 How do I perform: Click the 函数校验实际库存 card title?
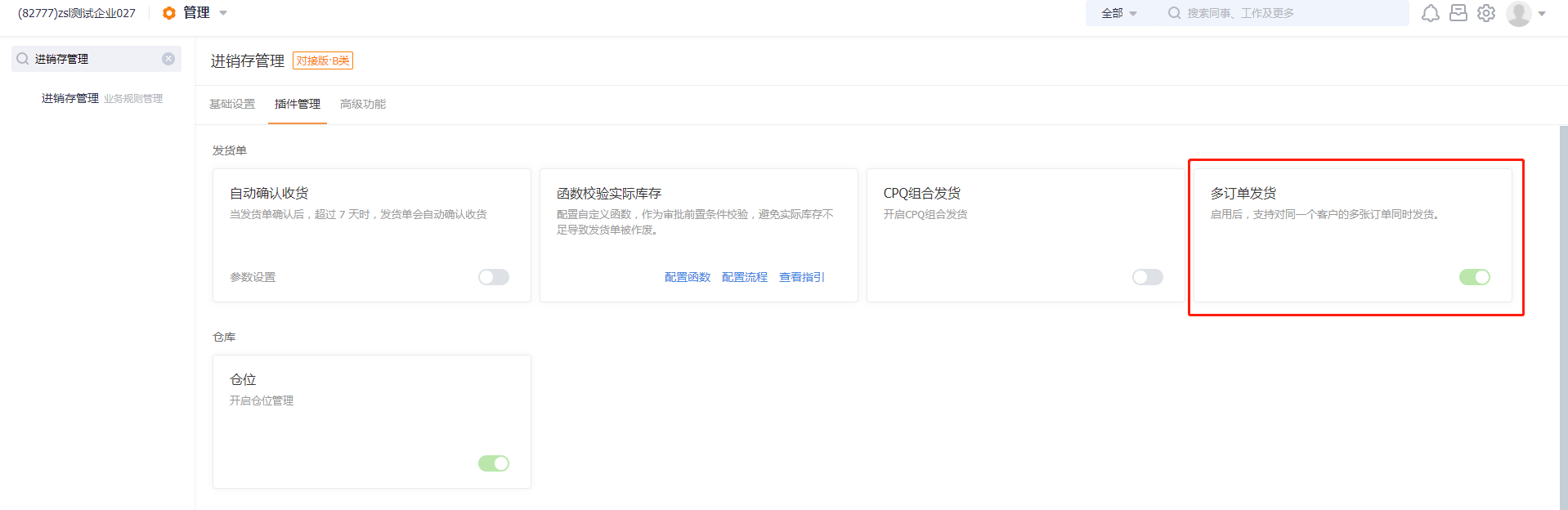click(x=609, y=193)
